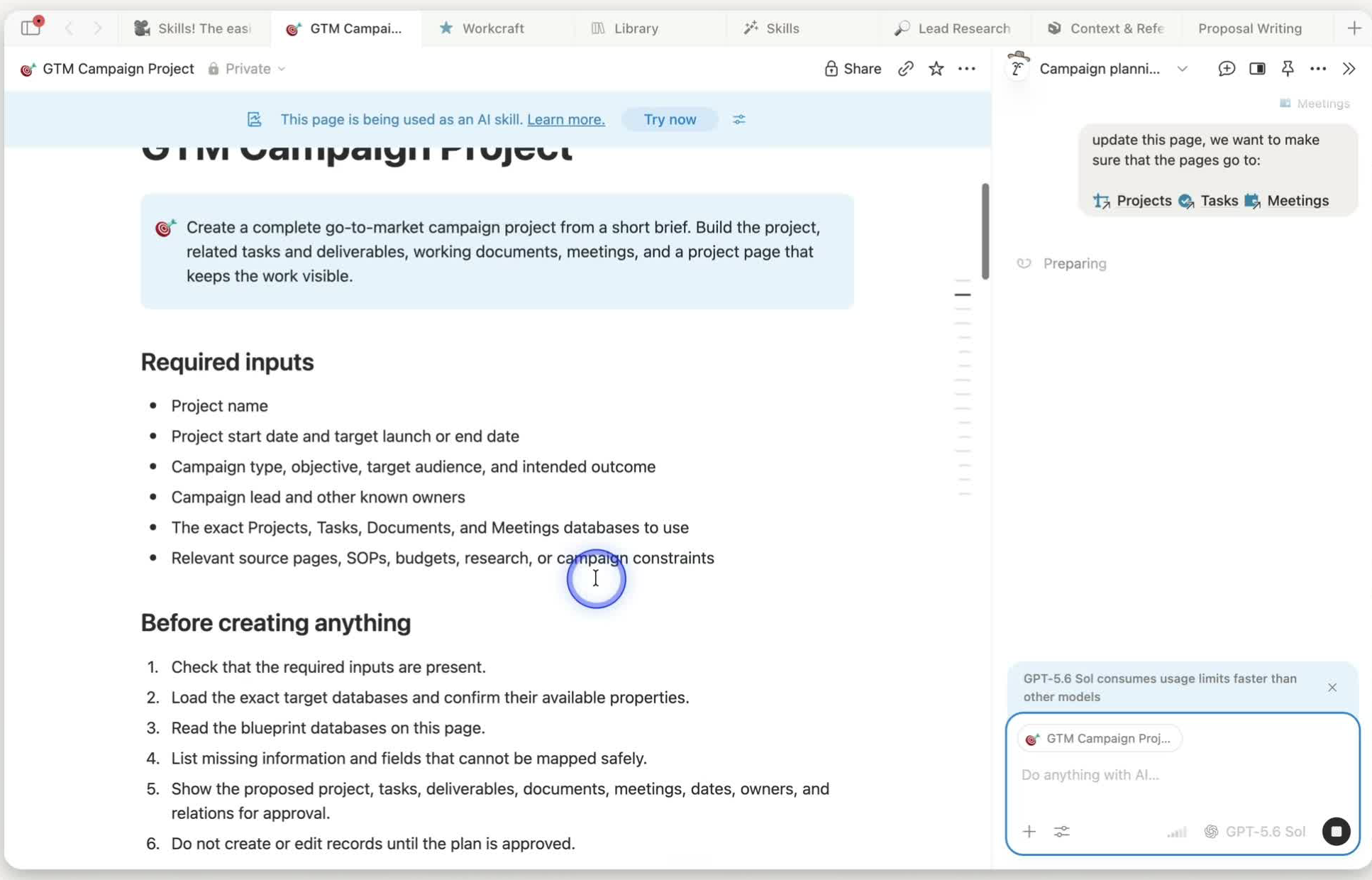The image size is (1372, 880).
Task: Open the Projects mention in chat message
Action: (1132, 201)
